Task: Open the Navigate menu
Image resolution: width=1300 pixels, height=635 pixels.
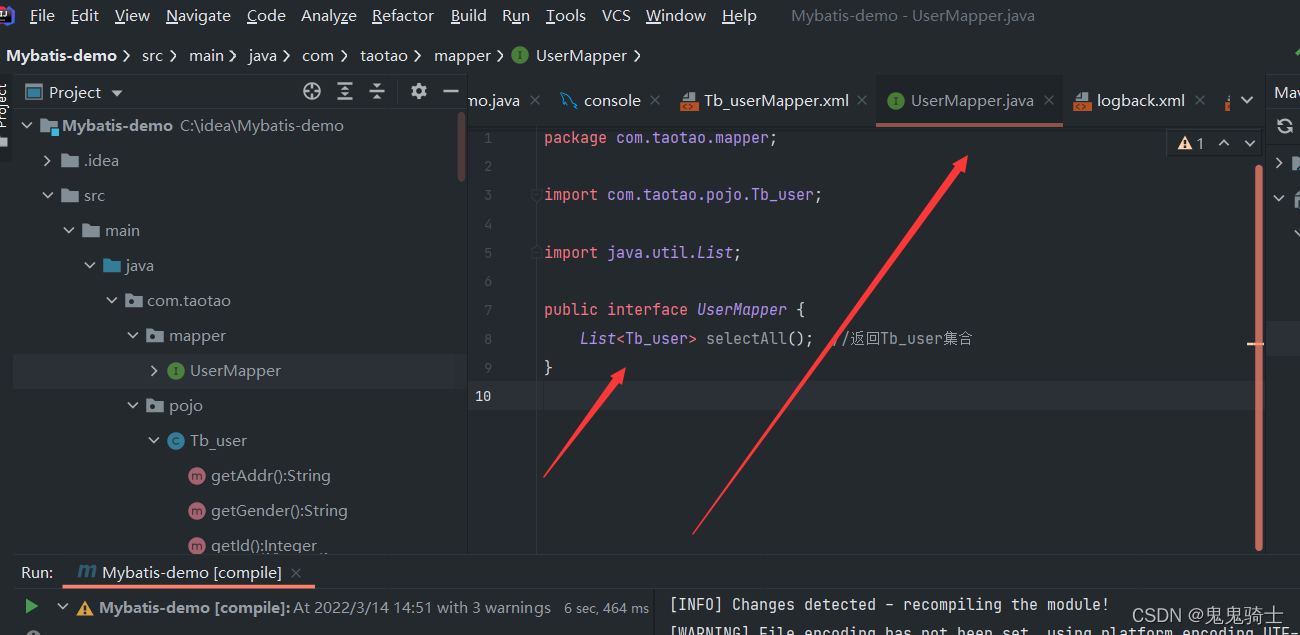Action: point(198,16)
